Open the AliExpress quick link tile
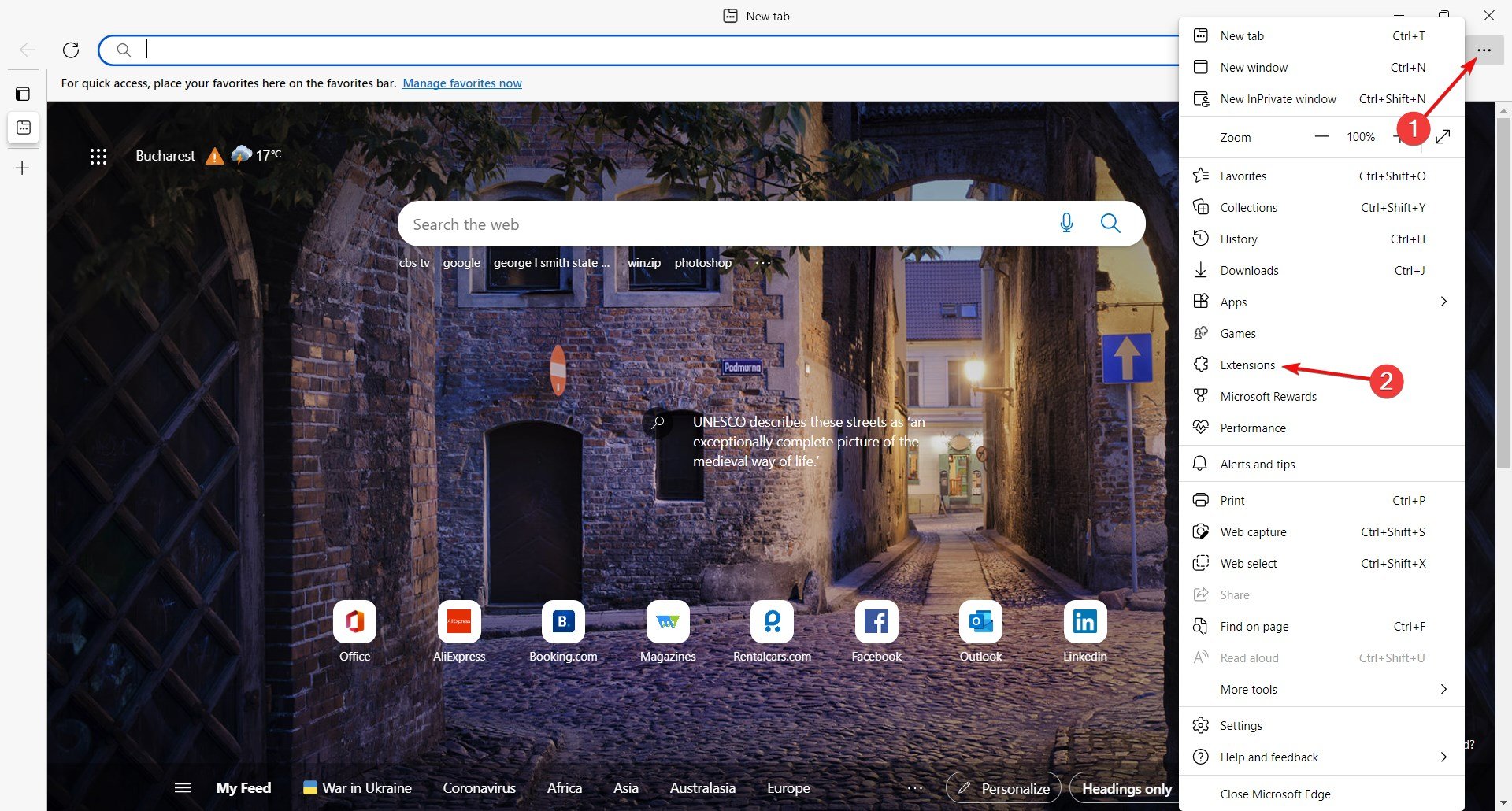1512x811 pixels. click(459, 632)
